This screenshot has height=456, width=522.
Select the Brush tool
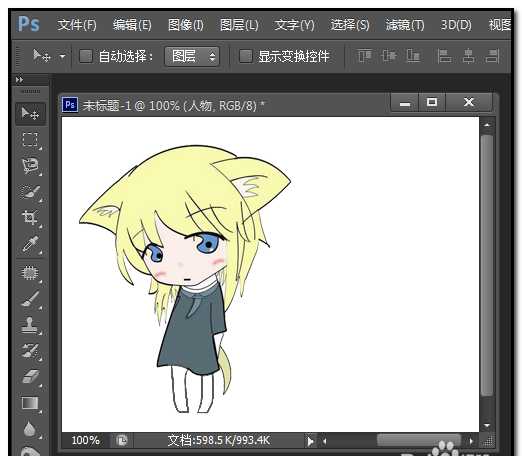tap(30, 299)
